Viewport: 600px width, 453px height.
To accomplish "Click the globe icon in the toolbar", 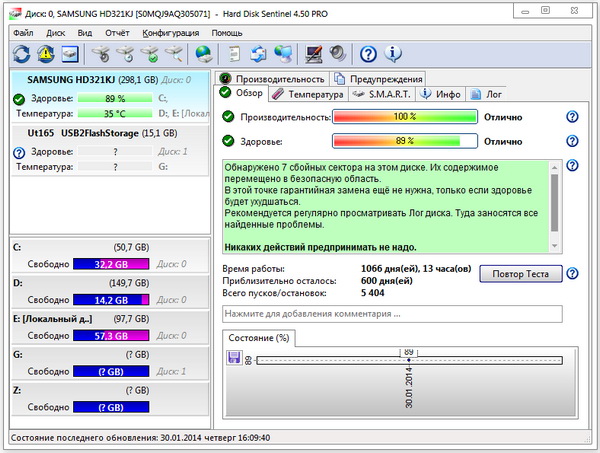I will click(203, 54).
